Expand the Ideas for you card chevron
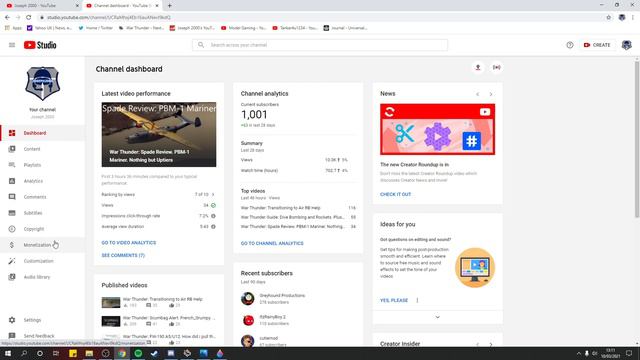The height and width of the screenshot is (360, 640). click(438, 317)
